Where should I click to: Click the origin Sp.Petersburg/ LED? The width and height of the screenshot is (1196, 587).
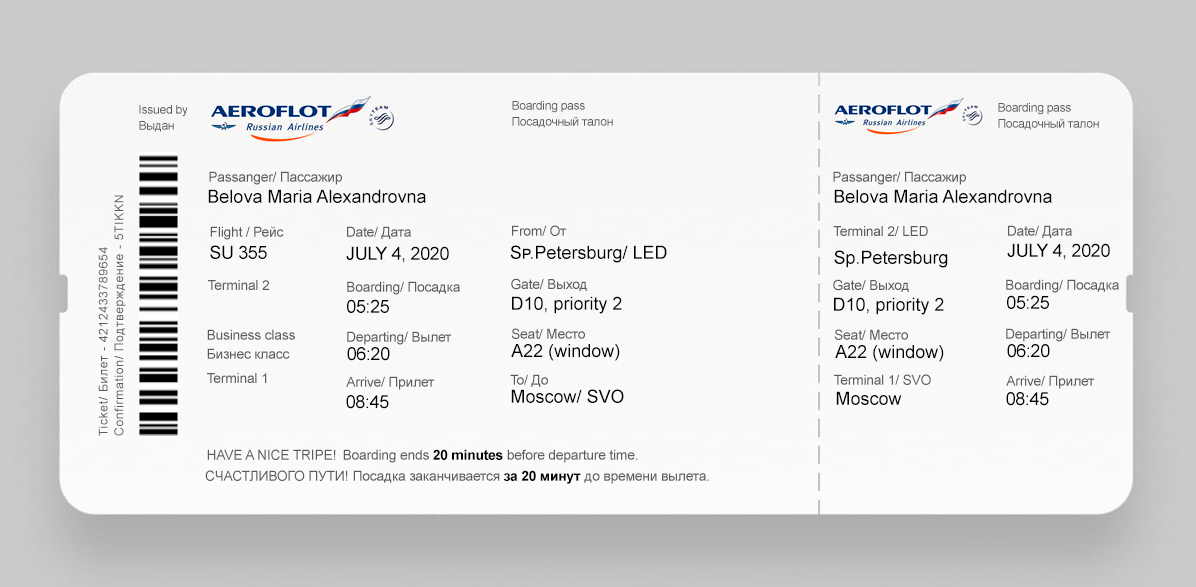(588, 252)
